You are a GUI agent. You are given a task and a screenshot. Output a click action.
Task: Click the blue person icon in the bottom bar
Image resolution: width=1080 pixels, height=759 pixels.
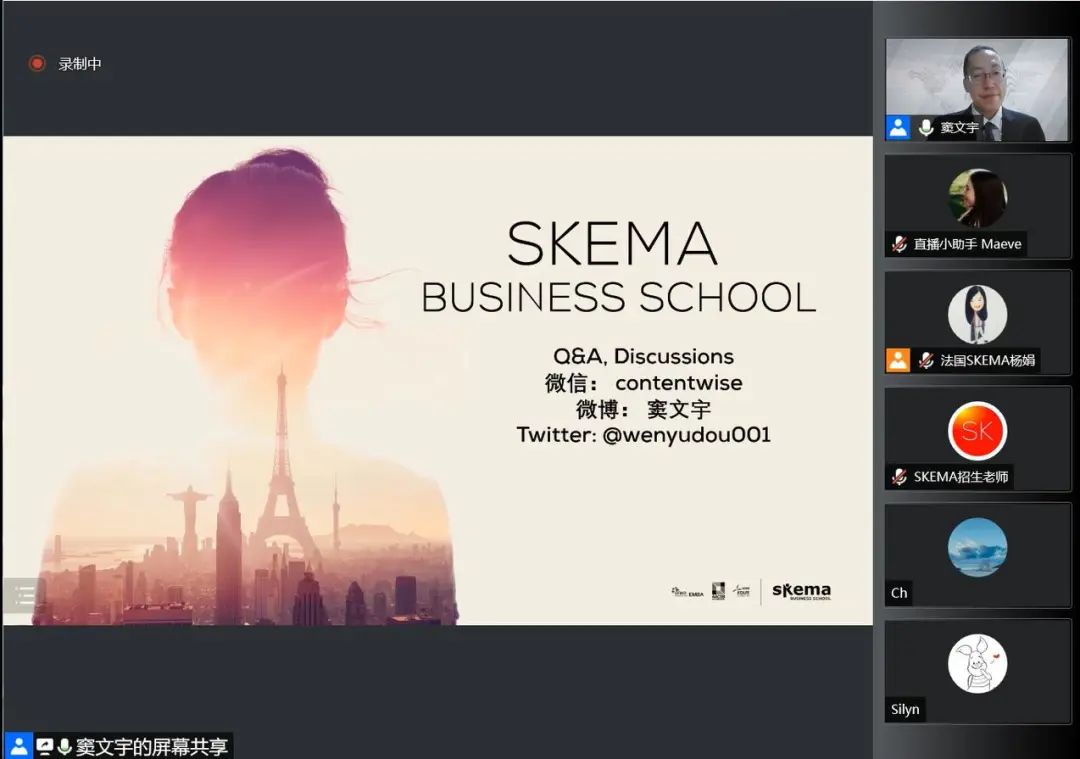(19, 746)
